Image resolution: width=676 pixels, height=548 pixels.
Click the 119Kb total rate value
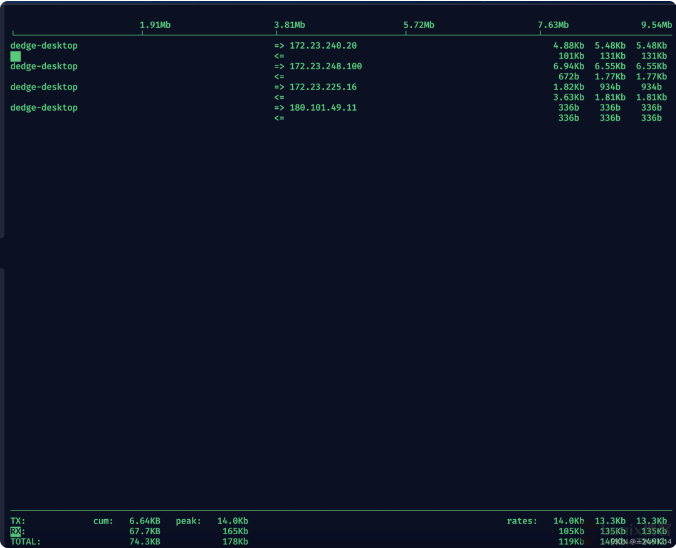[571, 542]
